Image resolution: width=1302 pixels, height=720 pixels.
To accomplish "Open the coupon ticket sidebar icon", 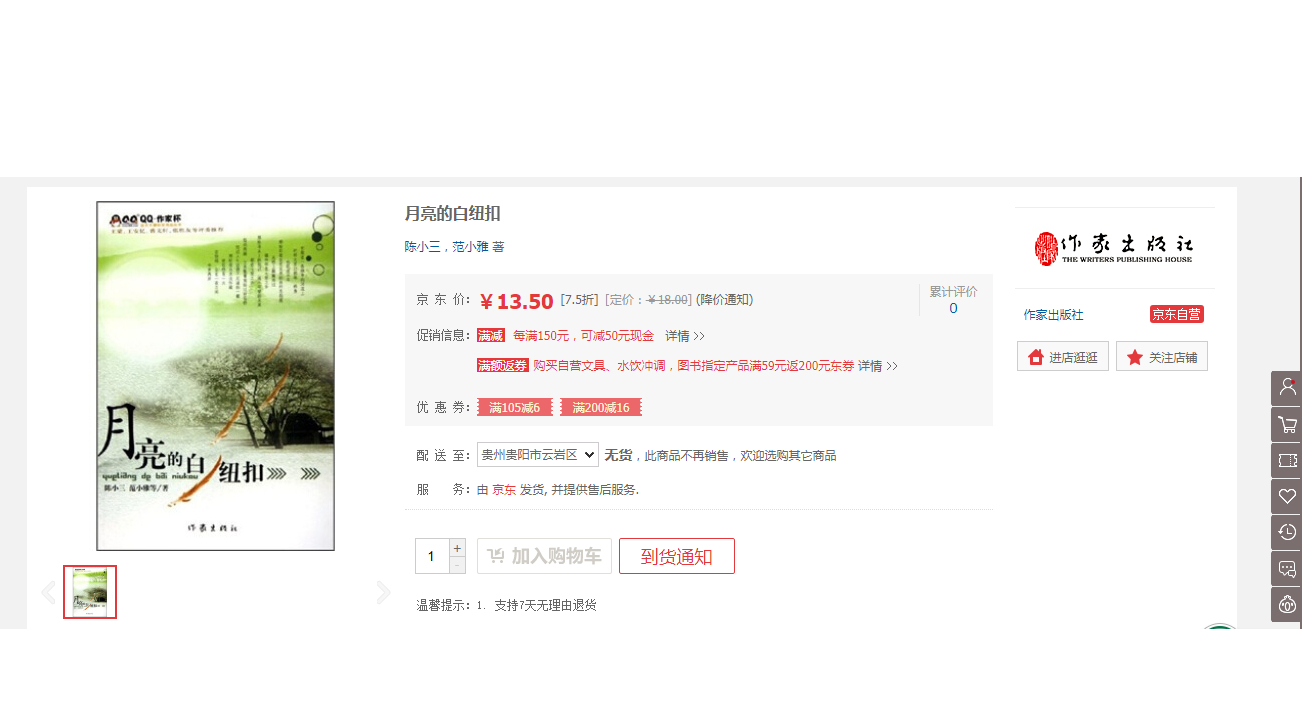I will [1286, 460].
